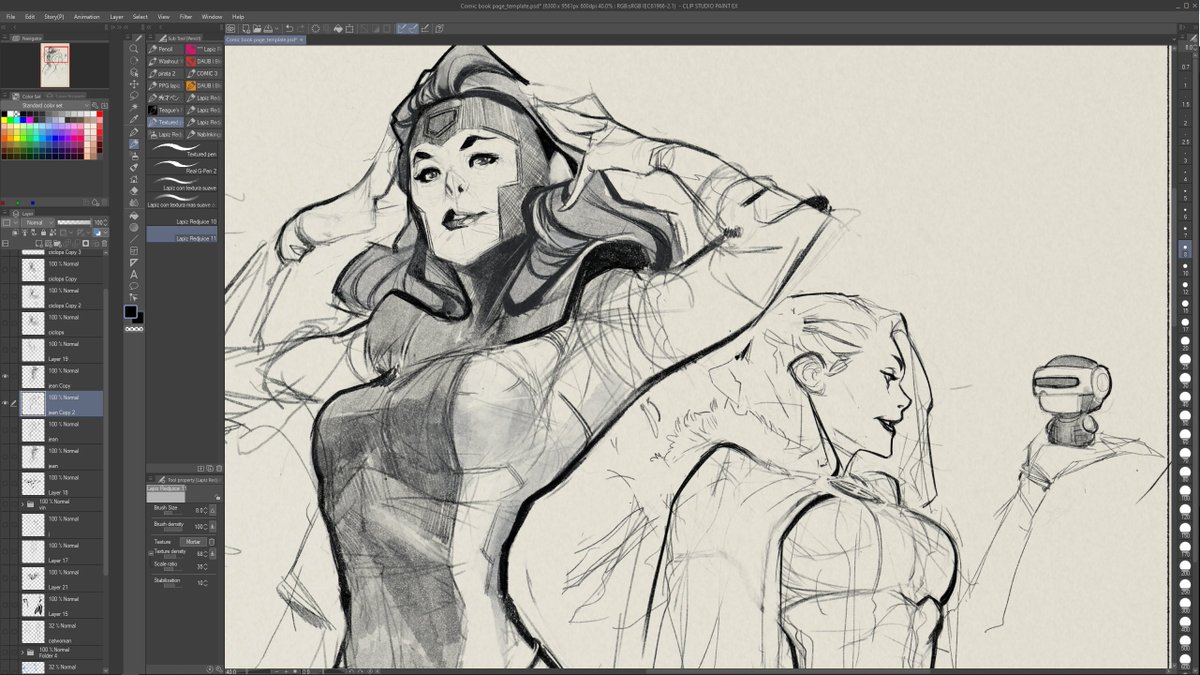This screenshot has width=1200, height=675.
Task: Adjust the layer opacity slider
Action: (x=74, y=222)
